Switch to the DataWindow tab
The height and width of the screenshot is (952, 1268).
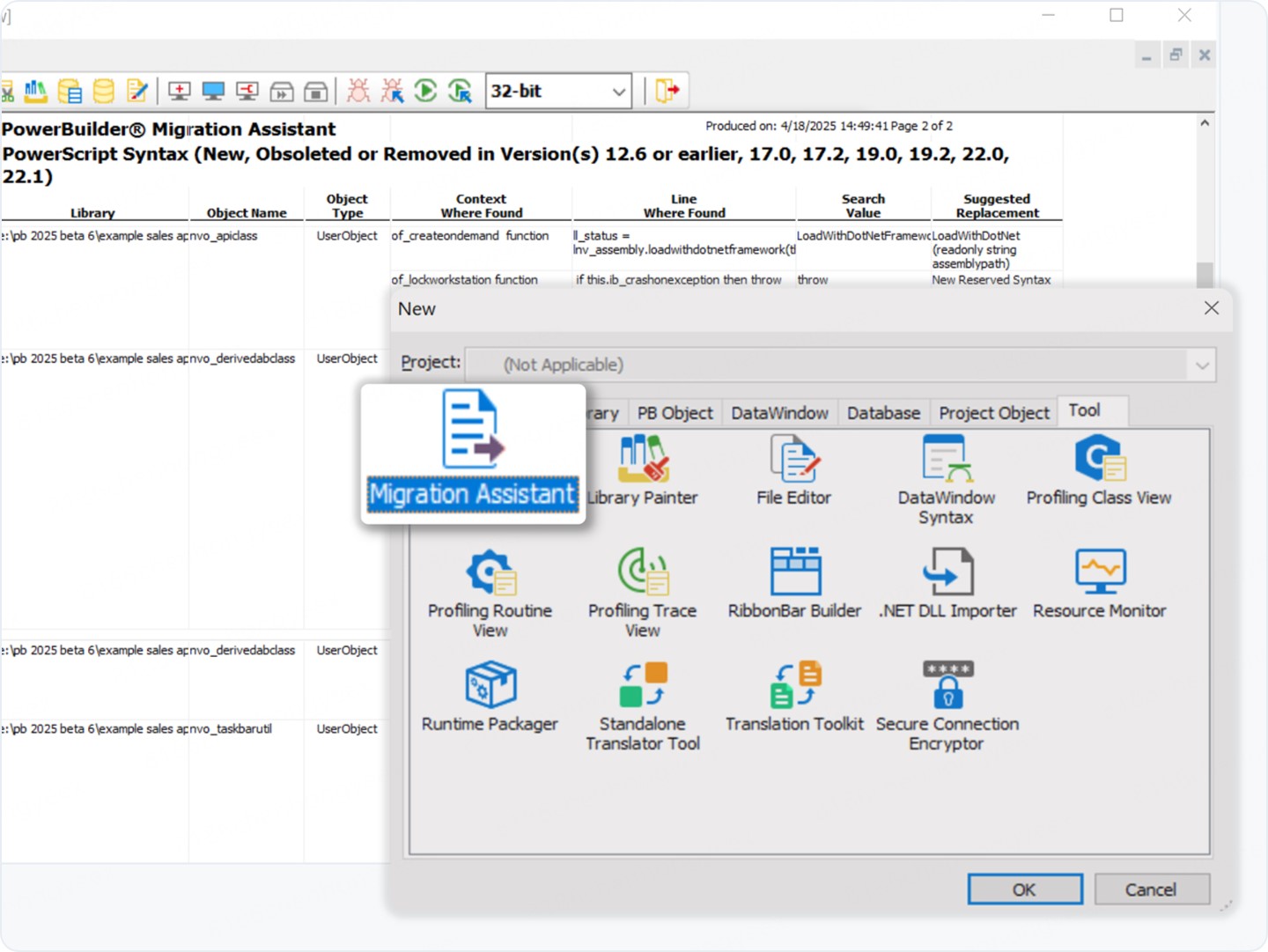[x=780, y=413]
